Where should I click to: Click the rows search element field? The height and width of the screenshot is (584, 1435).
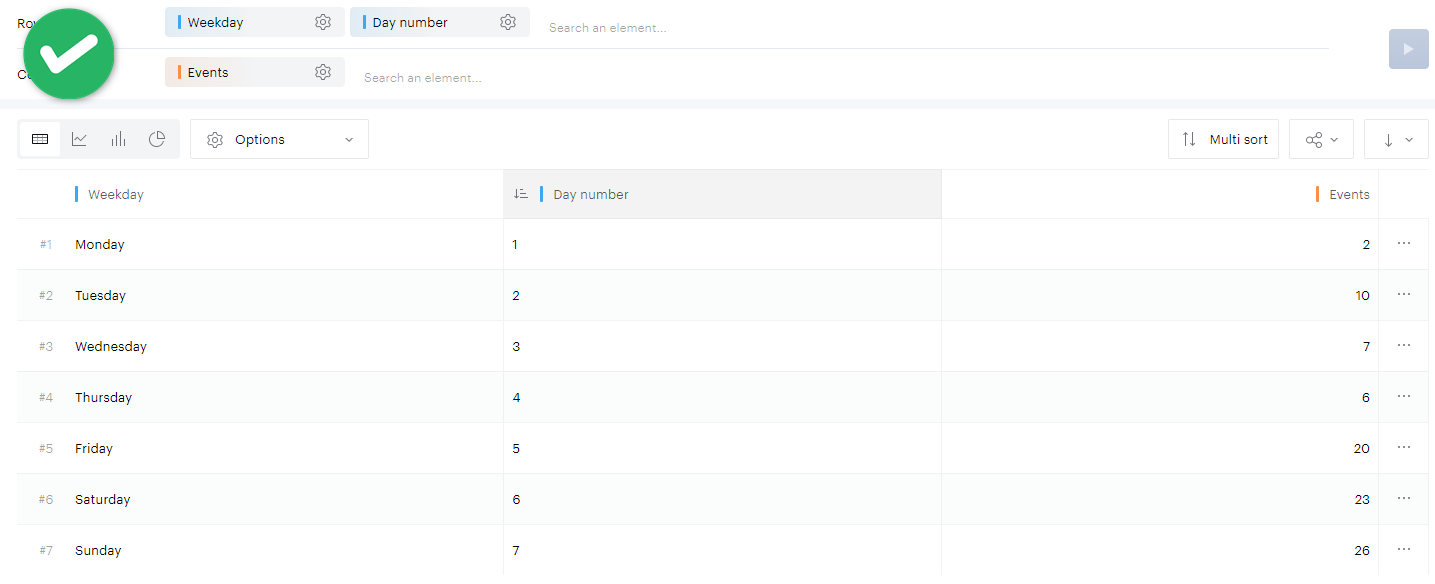click(x=608, y=28)
